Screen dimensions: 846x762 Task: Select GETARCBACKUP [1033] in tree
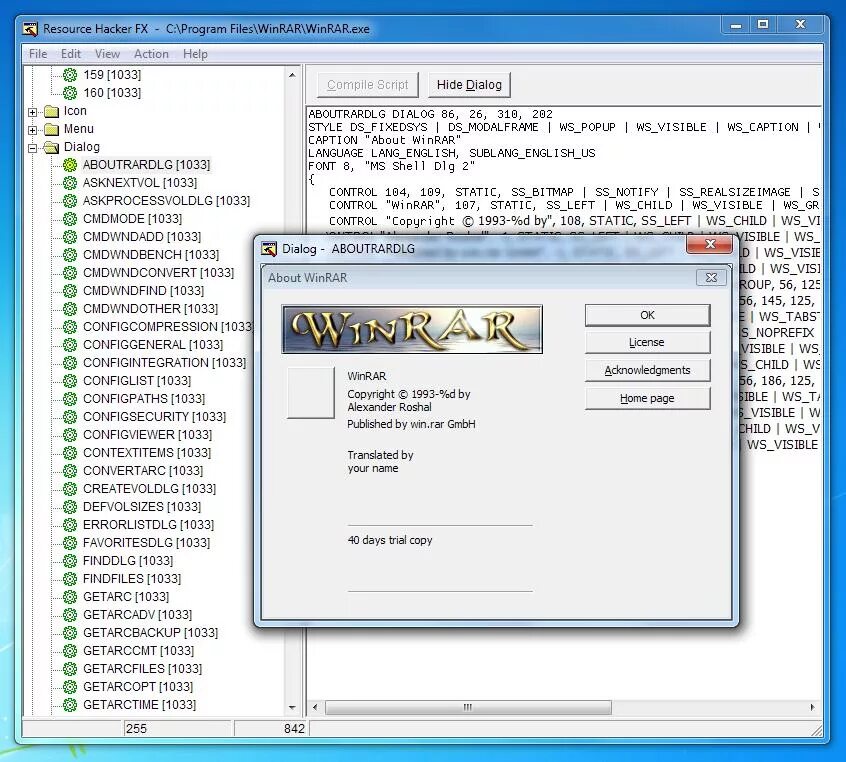point(151,633)
